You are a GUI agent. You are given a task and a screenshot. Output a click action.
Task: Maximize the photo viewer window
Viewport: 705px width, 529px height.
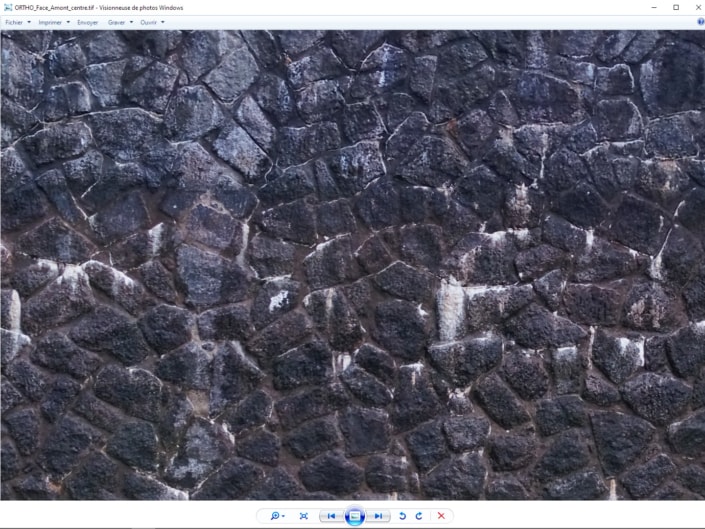[675, 7]
